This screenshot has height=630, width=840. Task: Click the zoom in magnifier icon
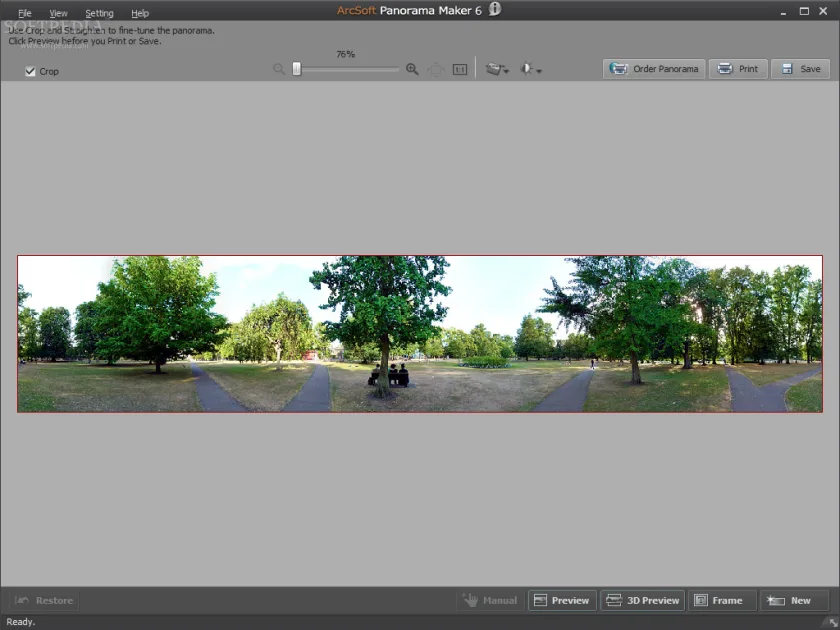[412, 69]
